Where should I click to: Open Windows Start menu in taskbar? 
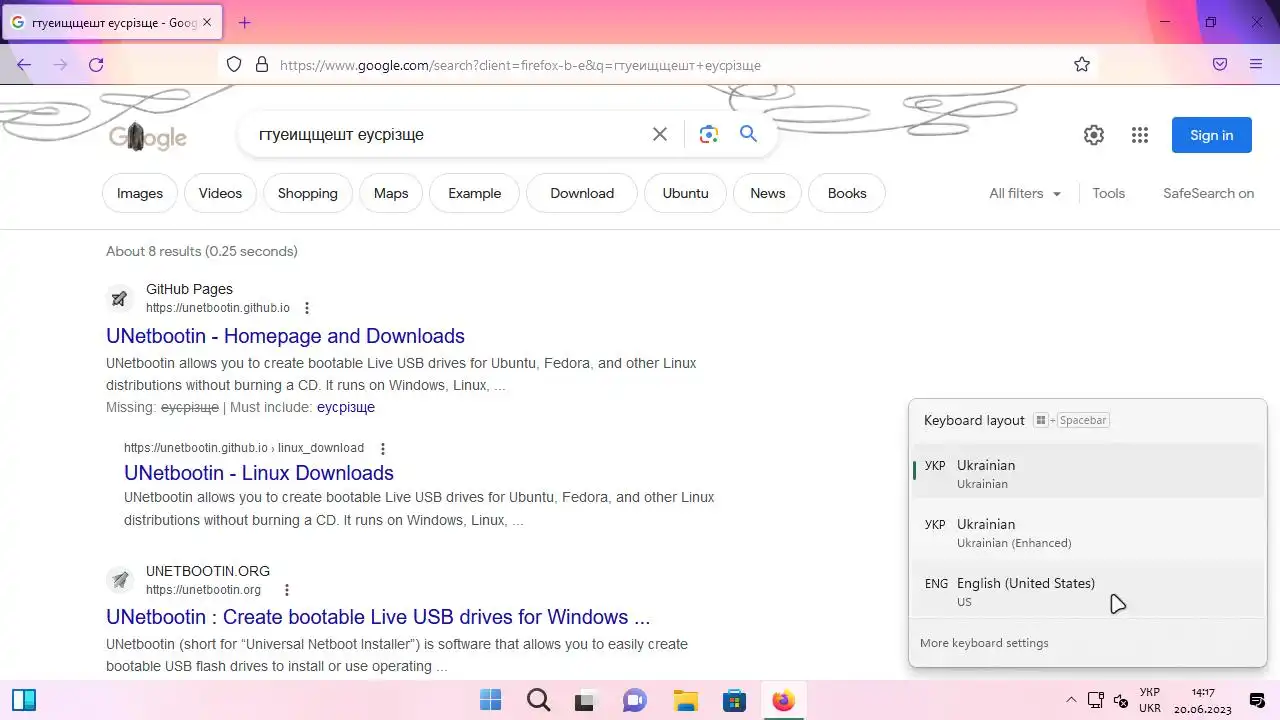(x=491, y=700)
